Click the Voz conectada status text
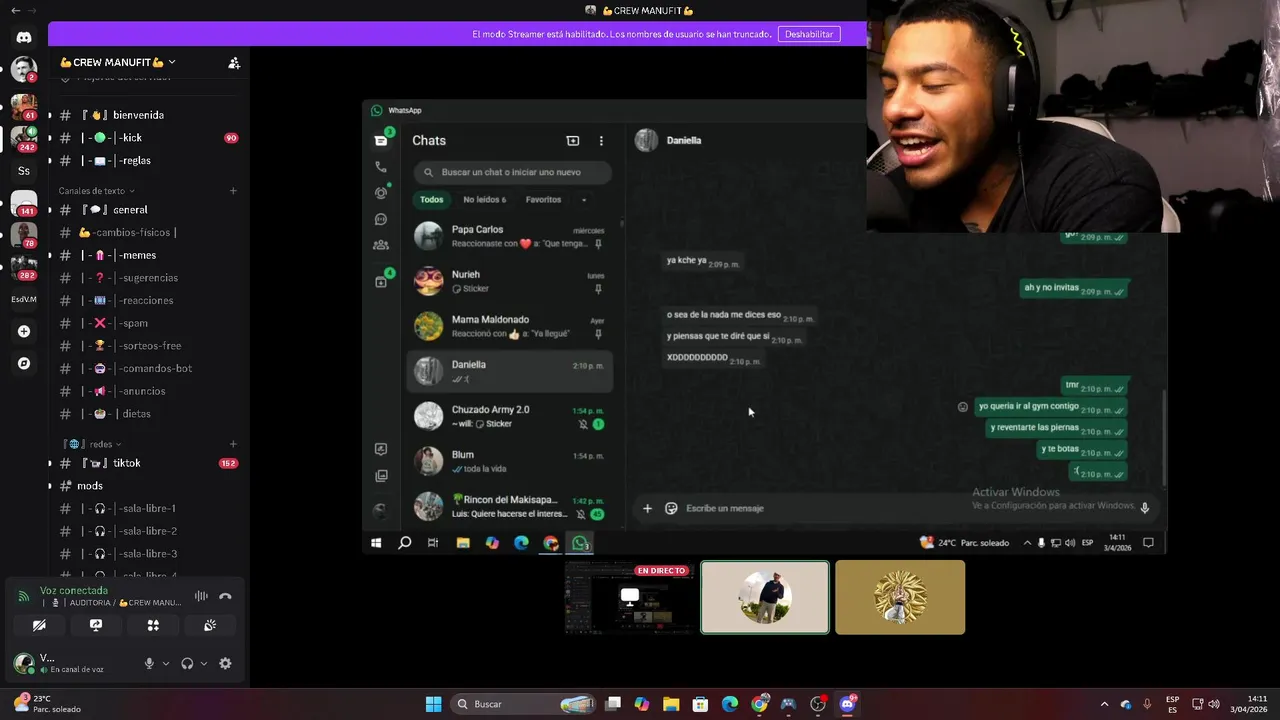Image resolution: width=1280 pixels, height=720 pixels. [73, 591]
